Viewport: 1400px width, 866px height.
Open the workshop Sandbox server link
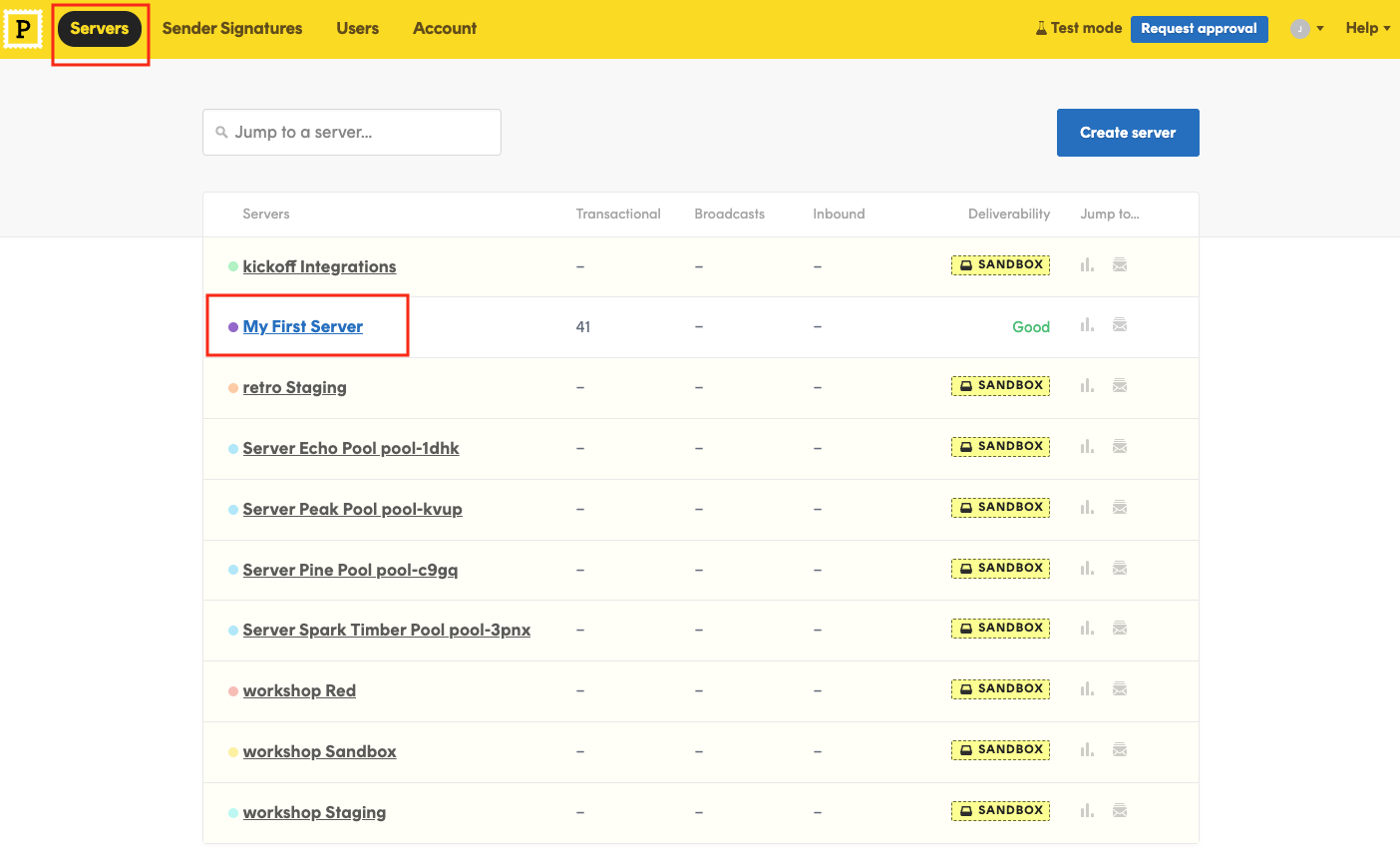(x=319, y=751)
